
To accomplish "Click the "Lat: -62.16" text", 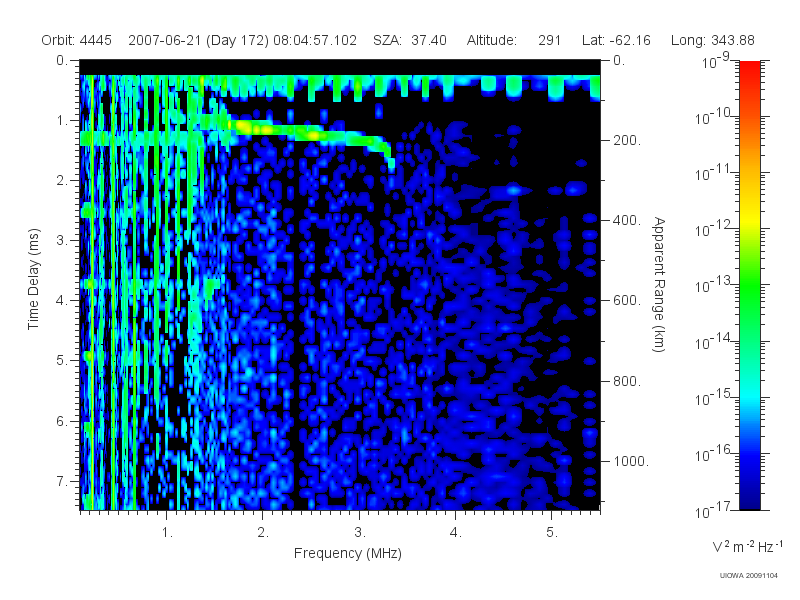I will (x=616, y=40).
